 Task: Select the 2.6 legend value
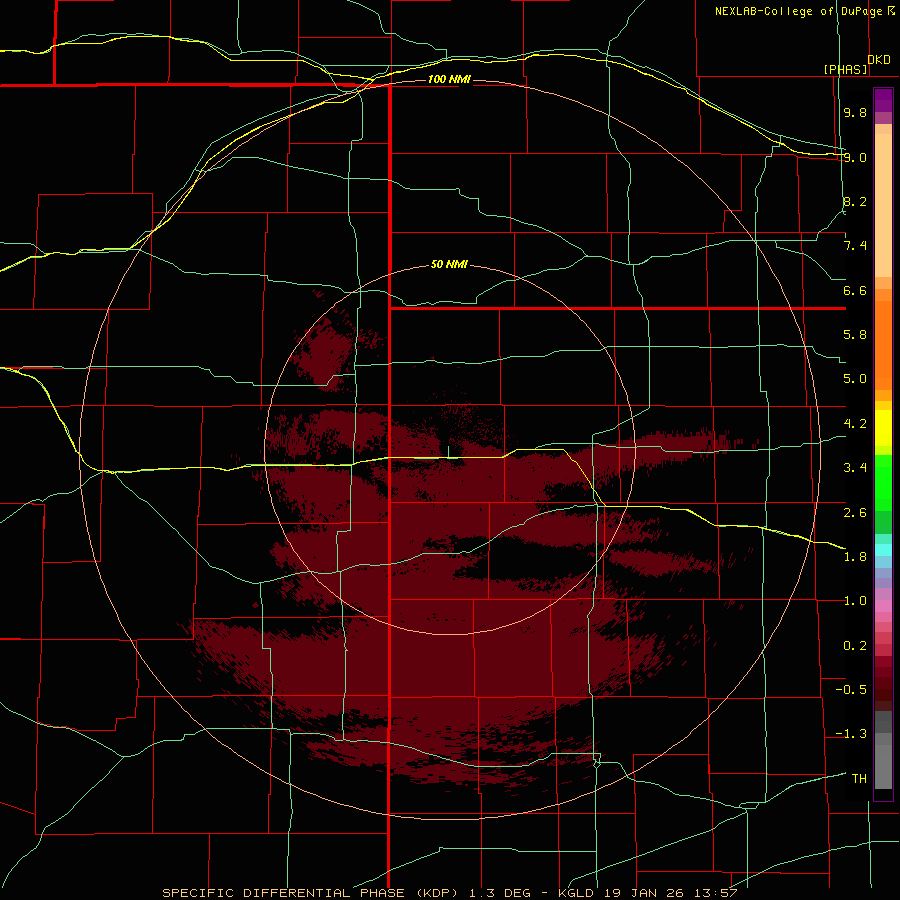click(x=855, y=513)
